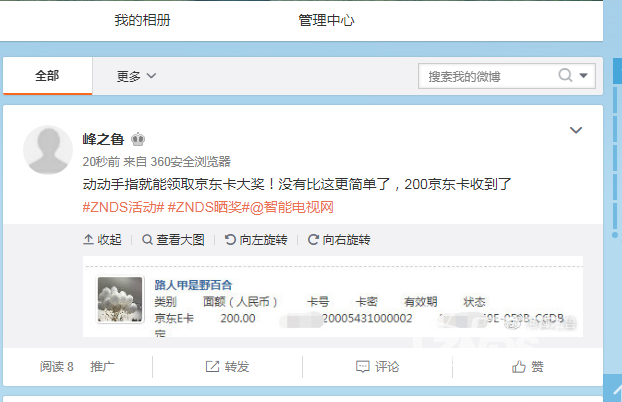Screen dimensions: 622x402
Task: Click 阅读 8 read count
Action: point(57,366)
